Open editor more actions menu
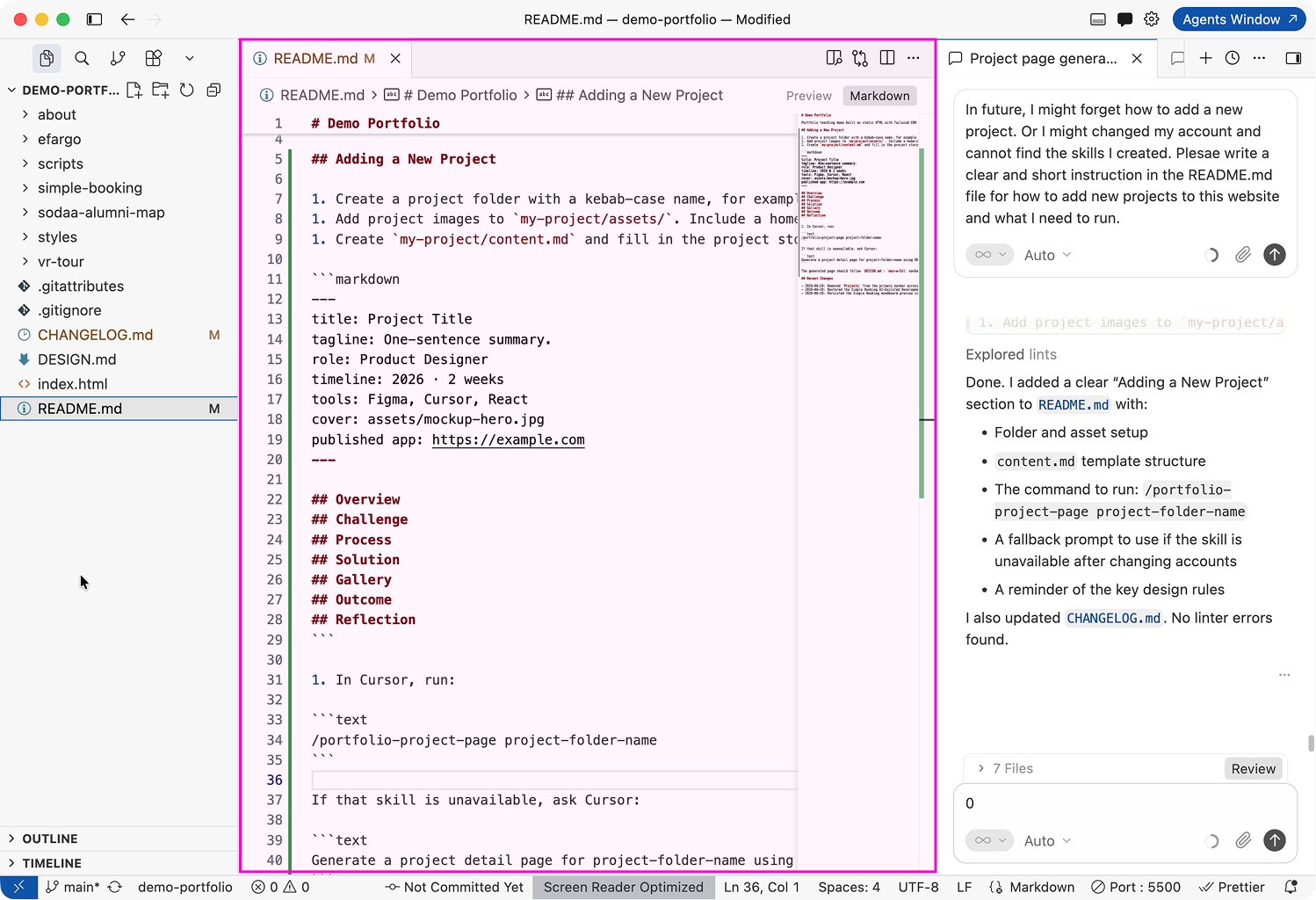1316x900 pixels. coord(914,58)
